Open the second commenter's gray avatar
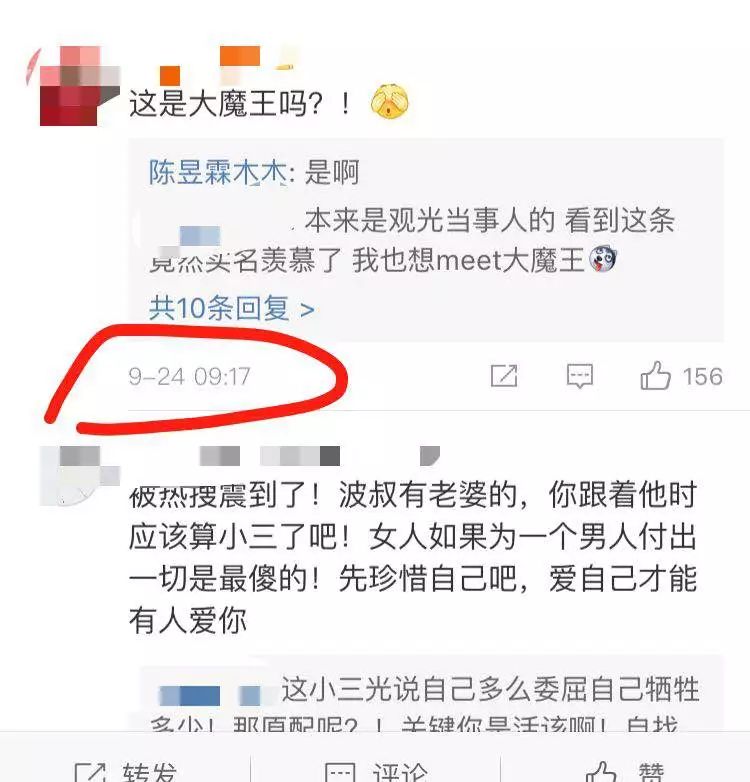The width and height of the screenshot is (750, 782). point(80,476)
